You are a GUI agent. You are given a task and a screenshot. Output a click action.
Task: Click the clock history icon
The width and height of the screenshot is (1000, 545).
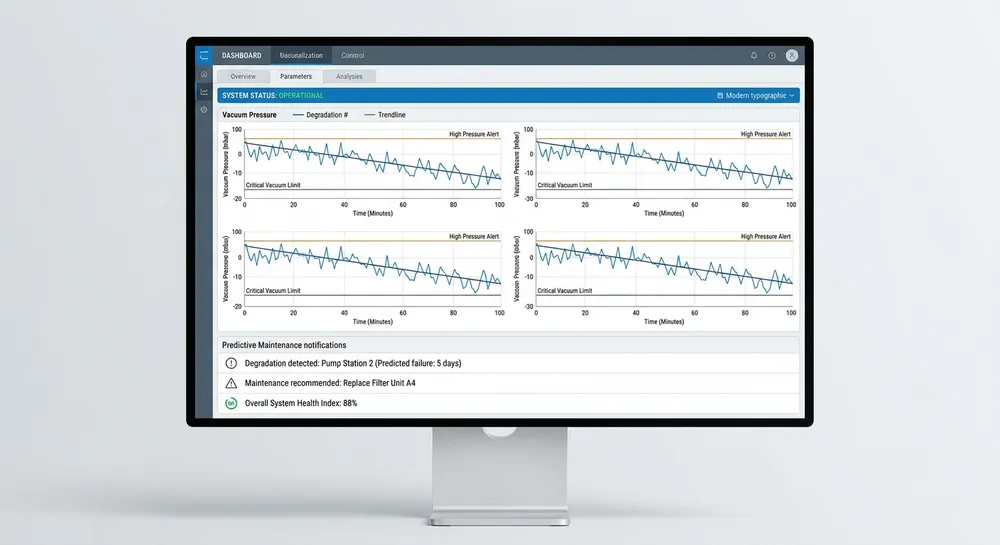pyautogui.click(x=772, y=55)
